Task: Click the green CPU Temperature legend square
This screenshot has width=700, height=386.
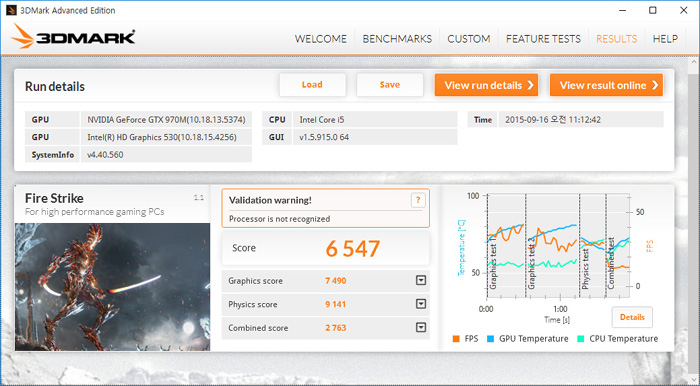Action: (581, 339)
